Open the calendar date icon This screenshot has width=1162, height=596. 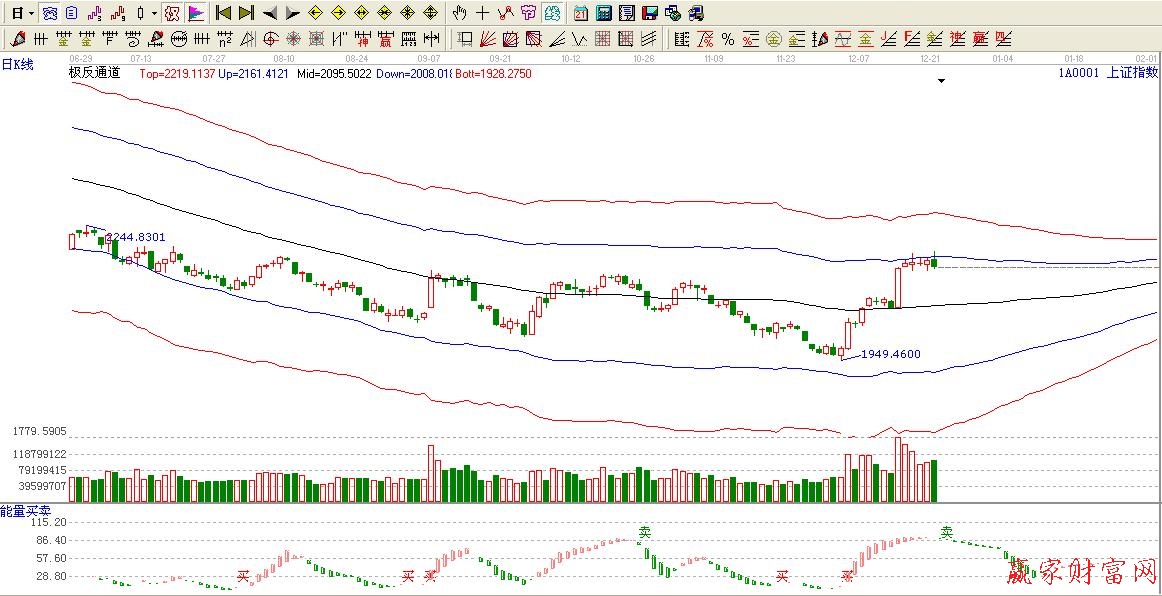(x=581, y=13)
